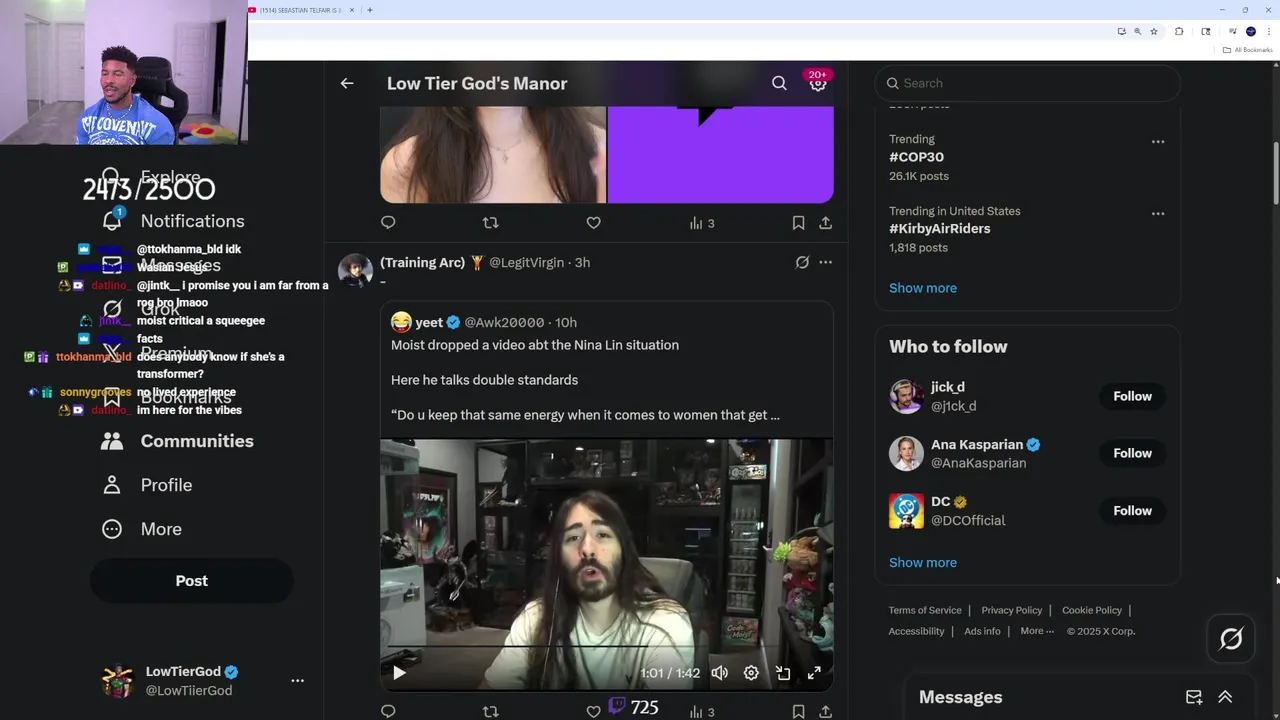
Task: Click the install app icon in address bar
Action: tap(1121, 31)
